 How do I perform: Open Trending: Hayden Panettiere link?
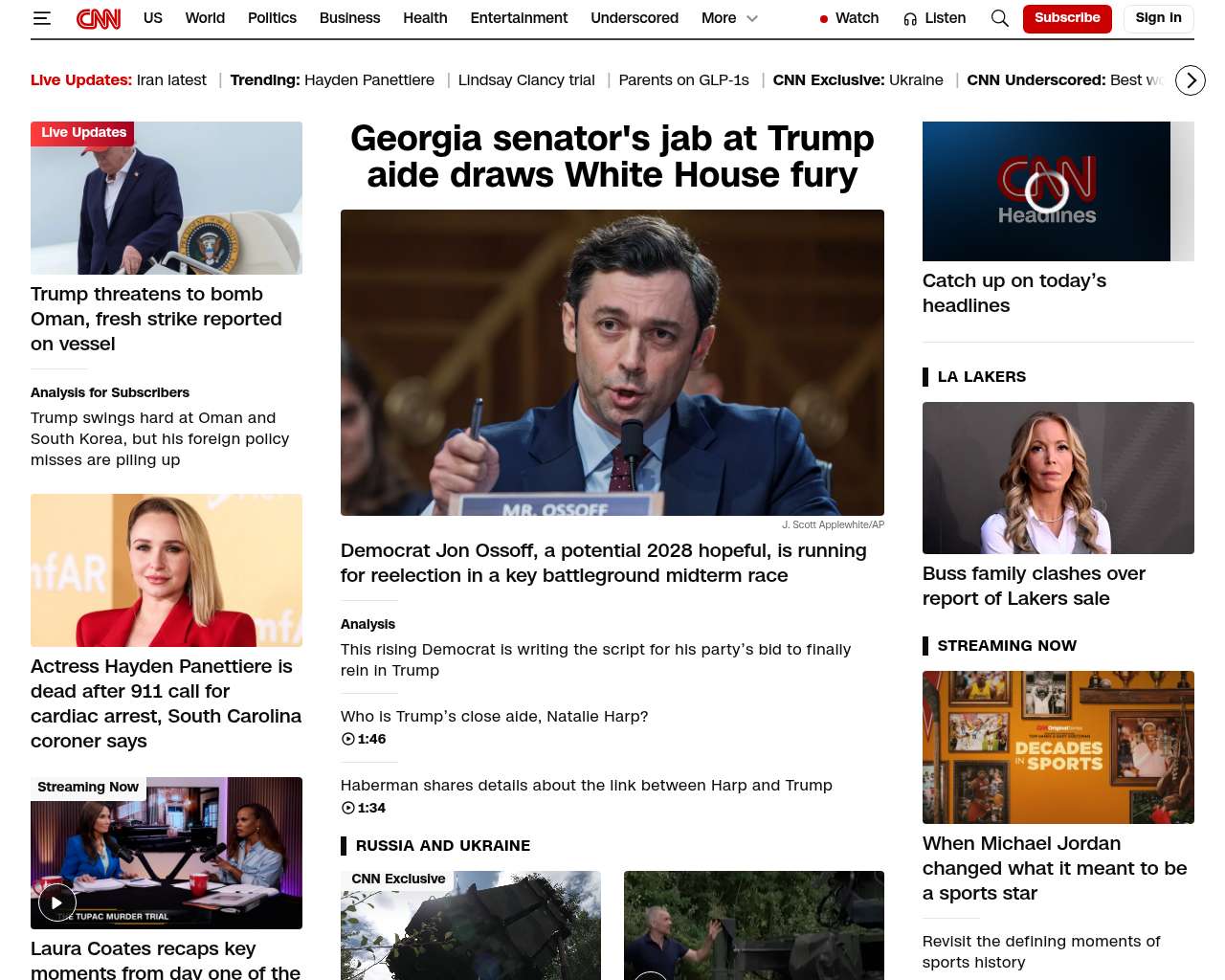click(332, 80)
